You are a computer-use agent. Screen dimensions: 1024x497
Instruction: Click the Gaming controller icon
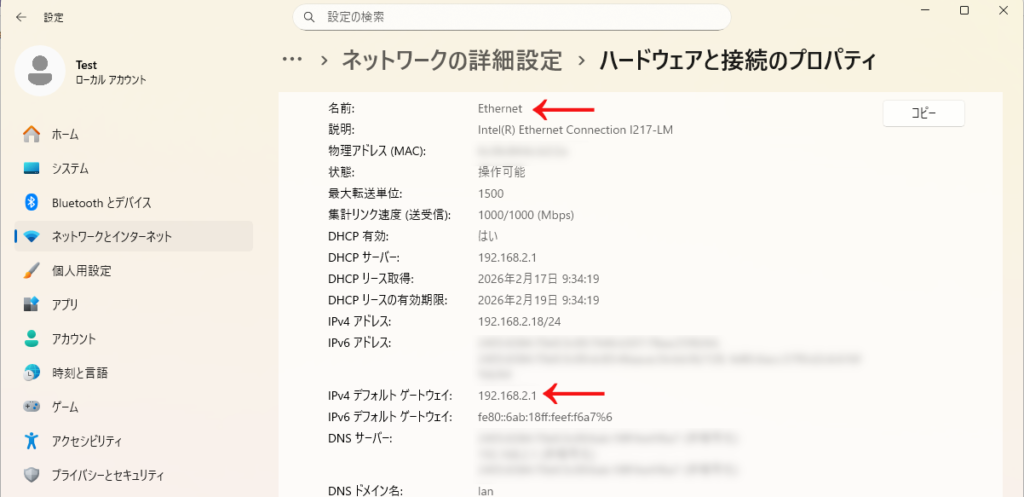[31, 407]
